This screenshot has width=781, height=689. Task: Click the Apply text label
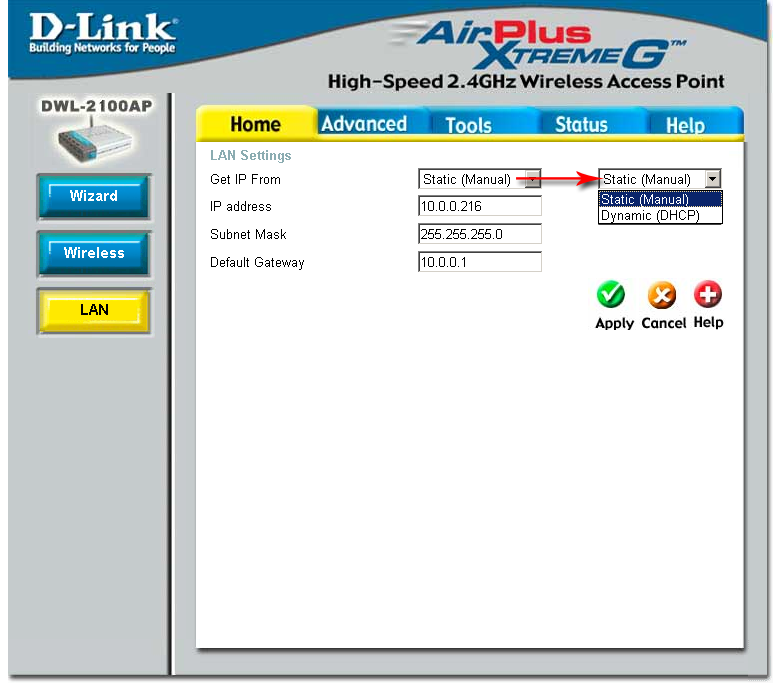coord(615,323)
